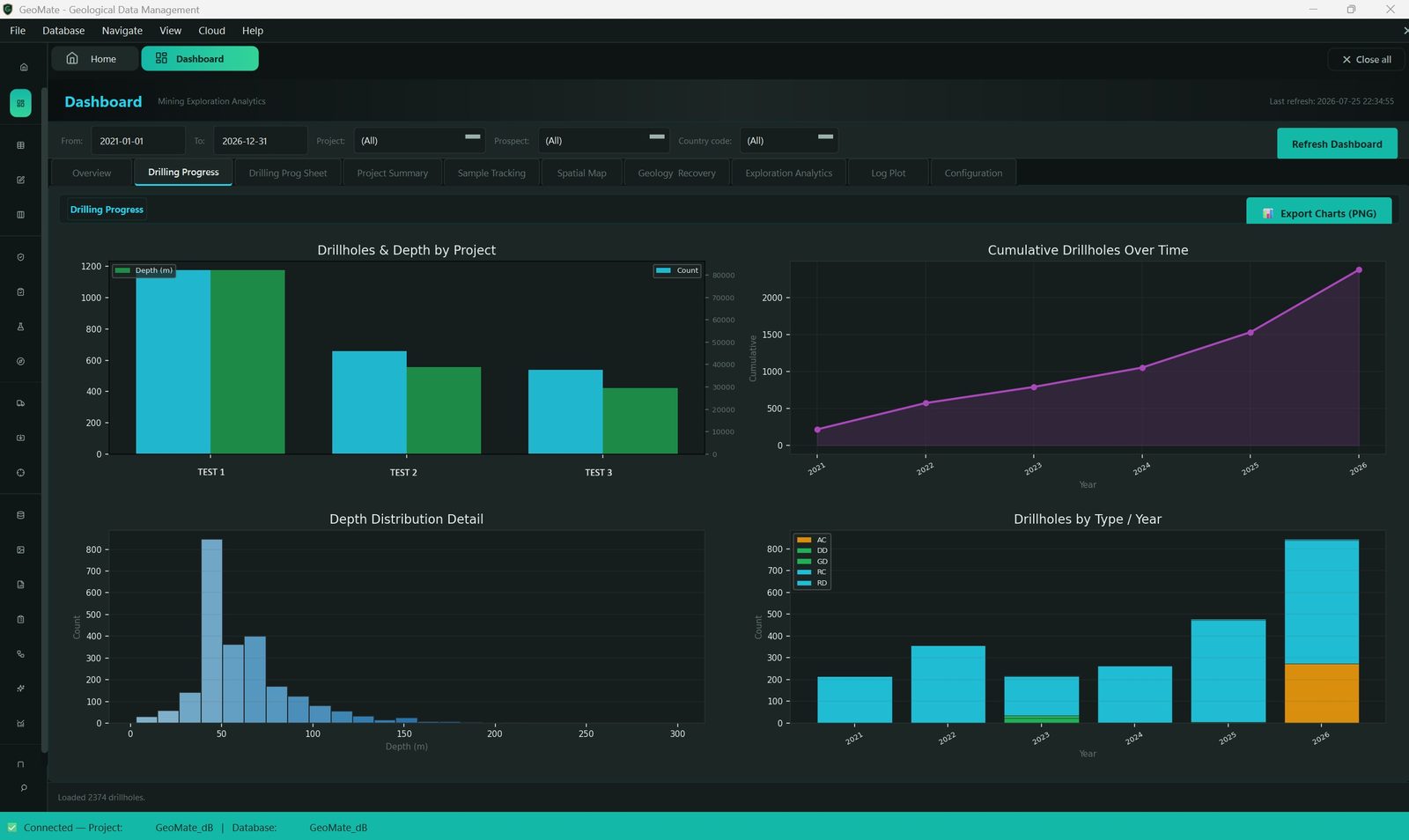Screen dimensions: 1409x840
Task: Go to the Log Plot tab
Action: (x=888, y=173)
